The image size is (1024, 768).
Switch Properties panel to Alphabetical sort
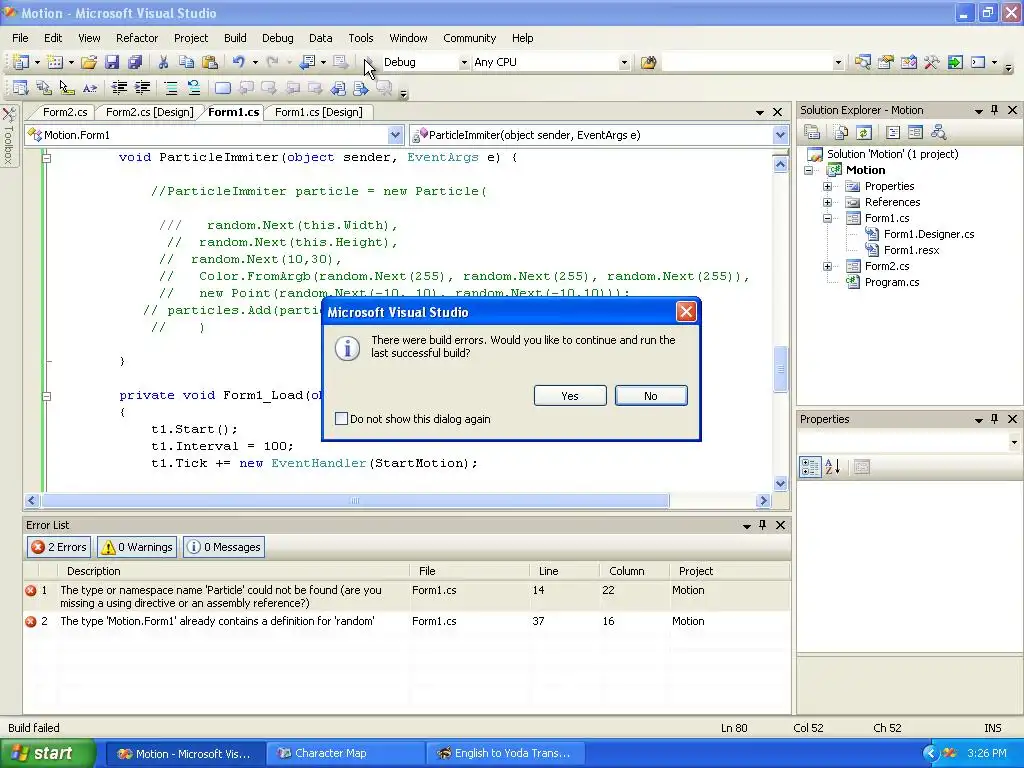[x=833, y=467]
